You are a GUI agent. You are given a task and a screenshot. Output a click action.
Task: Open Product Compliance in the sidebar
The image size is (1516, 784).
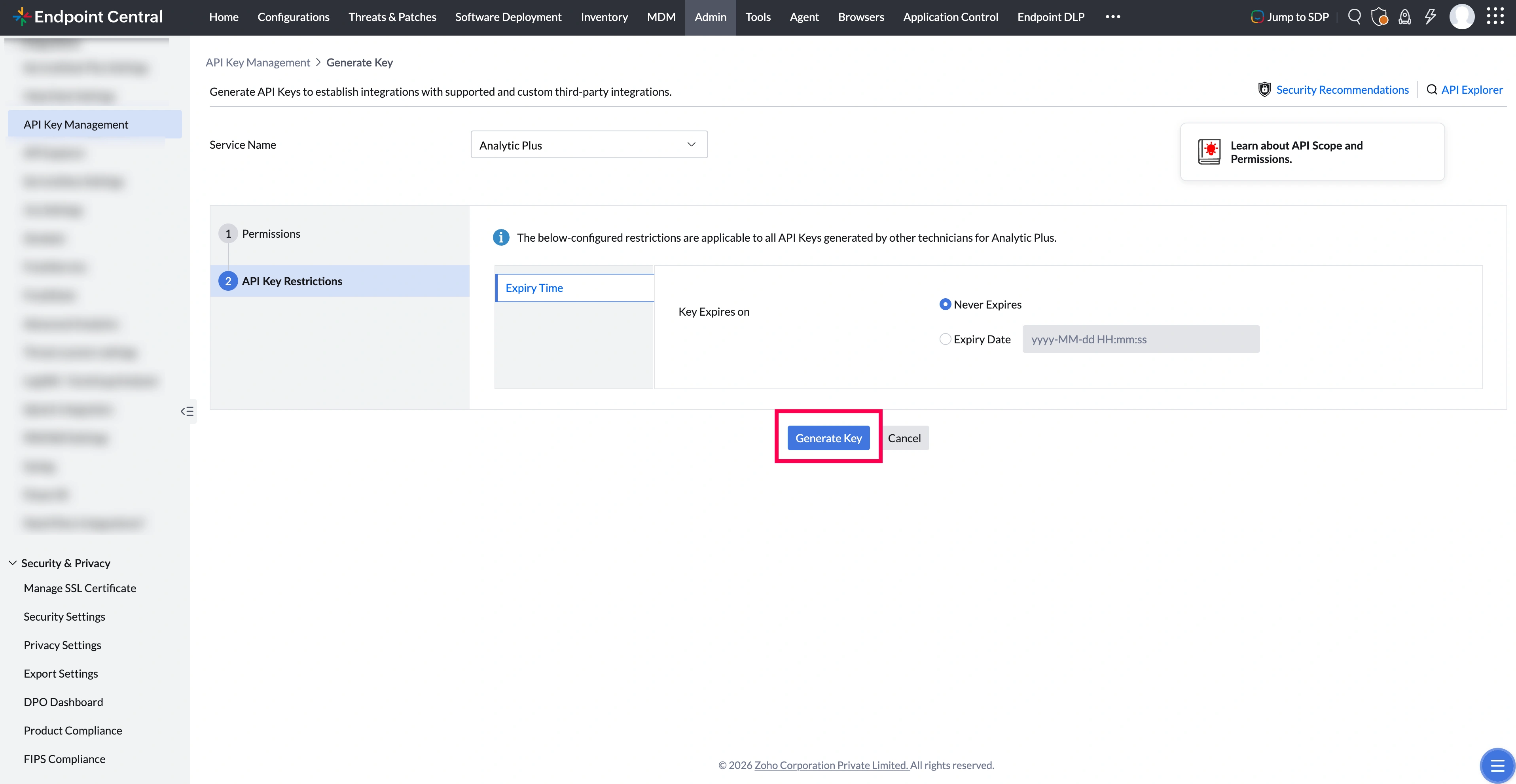[x=73, y=731]
